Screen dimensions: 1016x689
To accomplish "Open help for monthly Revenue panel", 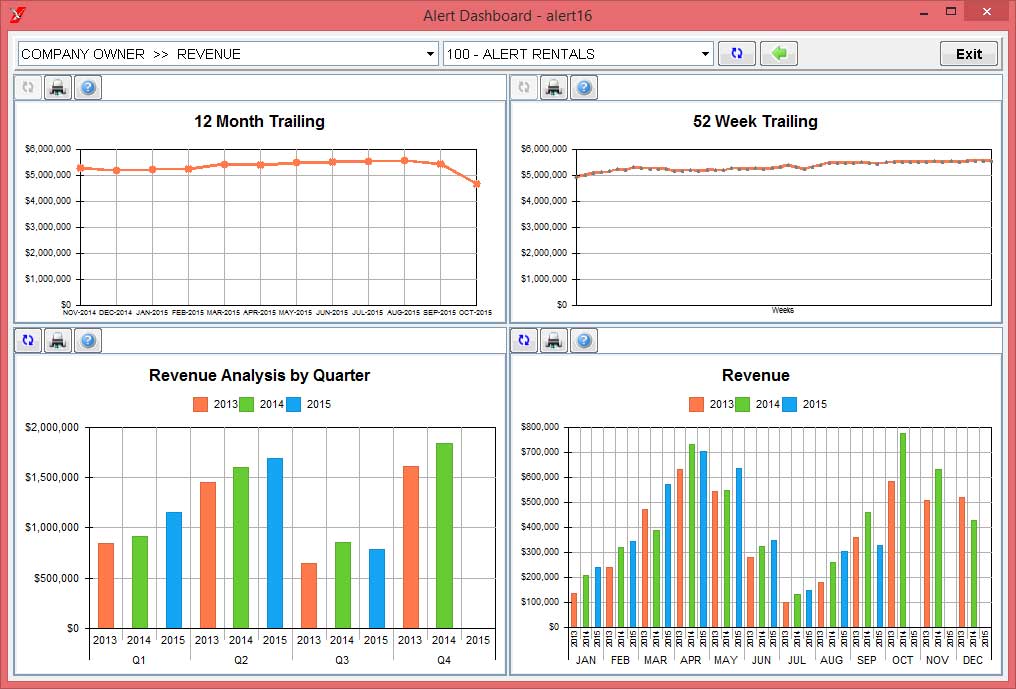I will pyautogui.click(x=584, y=341).
